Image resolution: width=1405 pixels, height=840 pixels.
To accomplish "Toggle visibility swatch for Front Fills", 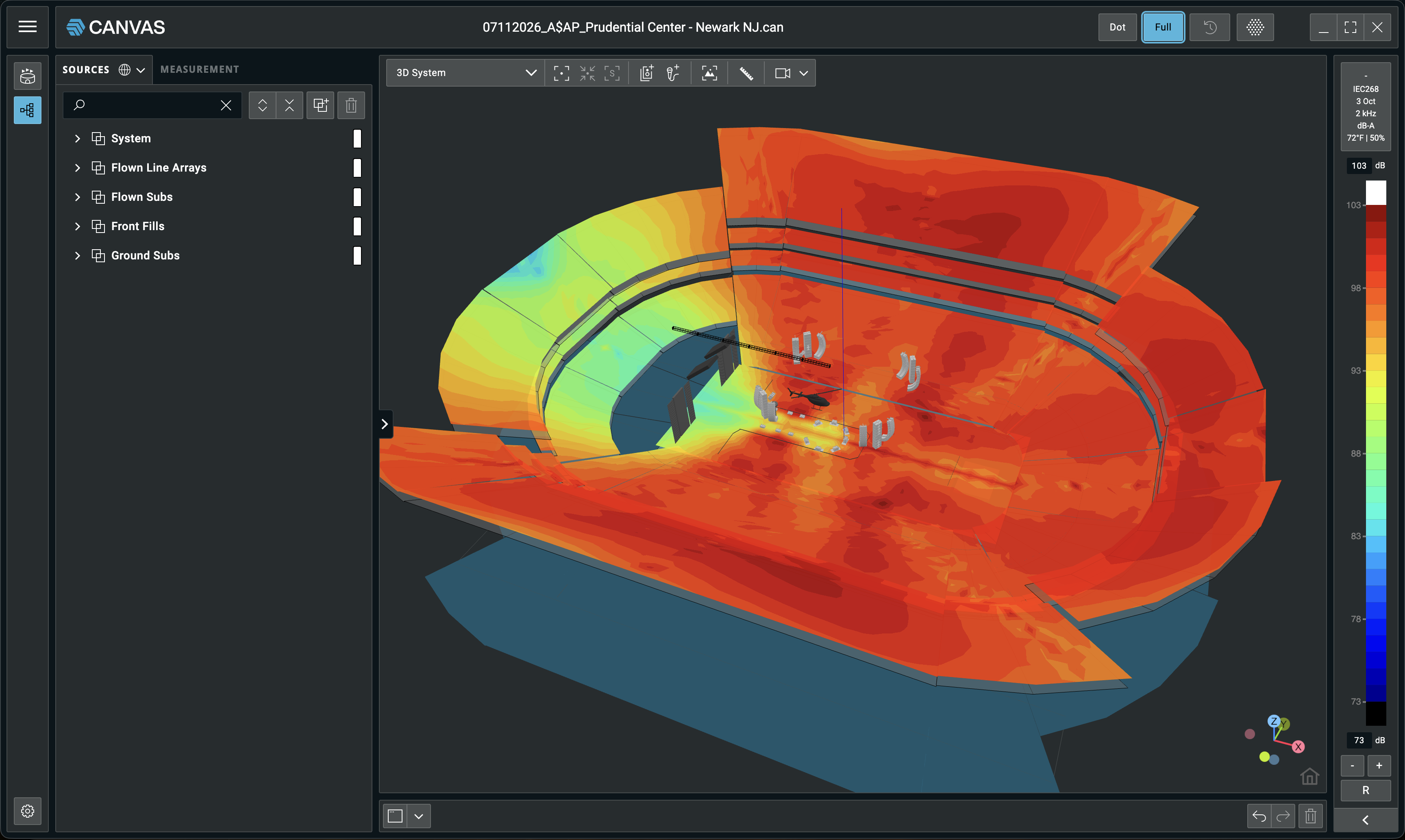I will (357, 226).
